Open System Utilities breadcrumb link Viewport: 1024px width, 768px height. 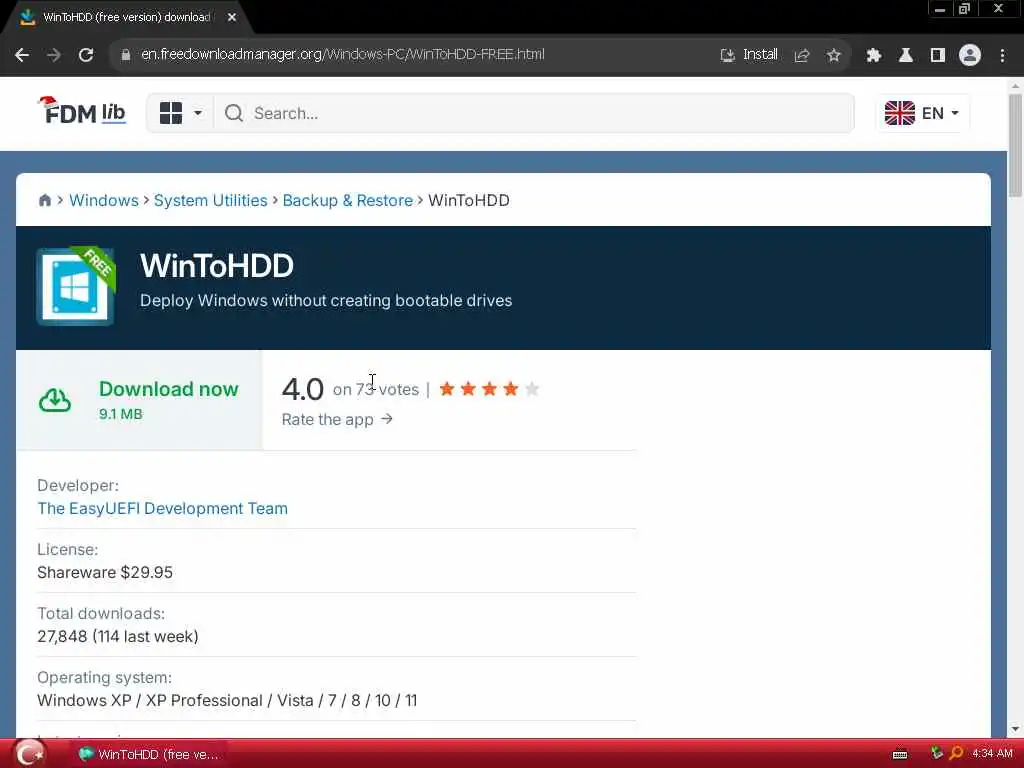[x=210, y=200]
